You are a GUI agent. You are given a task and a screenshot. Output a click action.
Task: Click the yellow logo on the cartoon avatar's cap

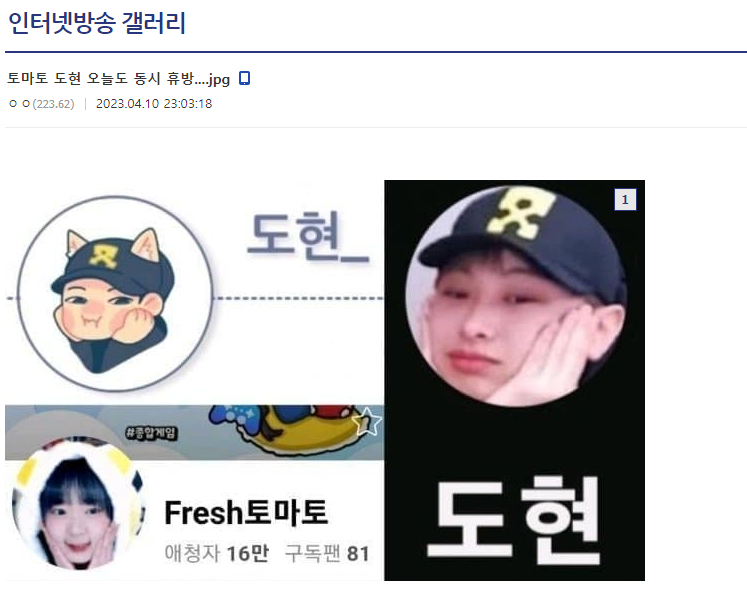coord(103,256)
